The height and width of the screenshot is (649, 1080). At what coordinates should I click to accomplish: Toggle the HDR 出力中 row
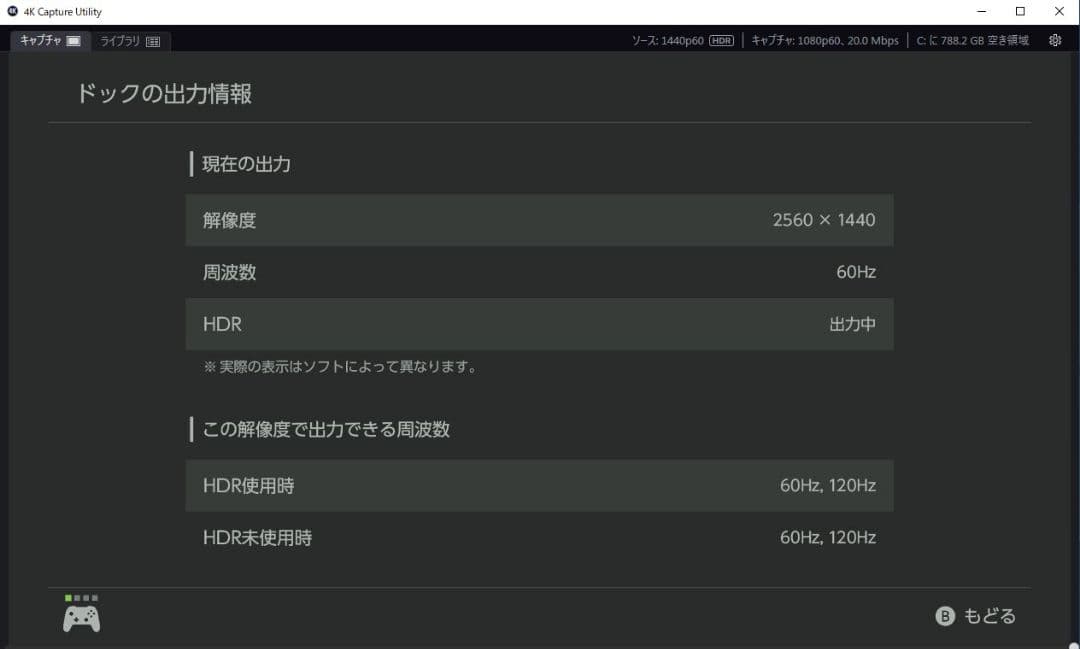tap(540, 324)
